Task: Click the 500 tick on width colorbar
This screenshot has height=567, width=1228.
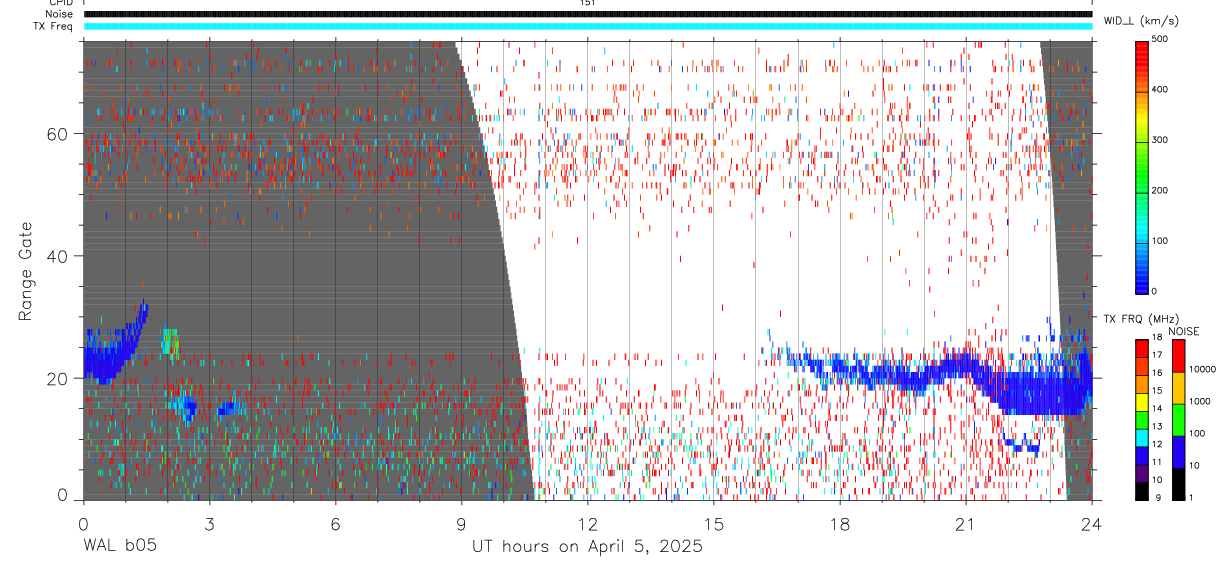Action: tap(1159, 39)
